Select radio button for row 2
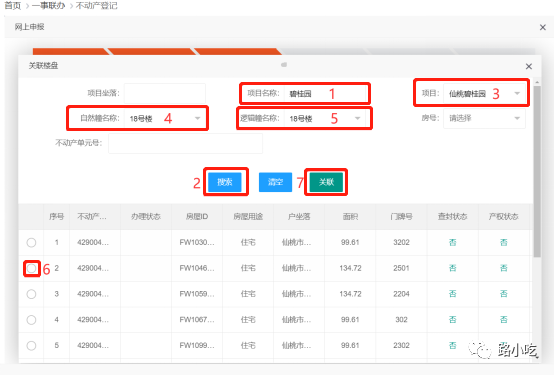Screen dimensions: 554x375 tap(31, 268)
